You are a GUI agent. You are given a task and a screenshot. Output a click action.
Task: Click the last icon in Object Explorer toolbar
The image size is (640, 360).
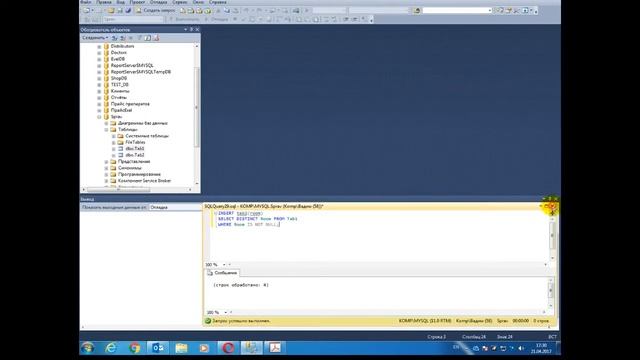(156, 38)
